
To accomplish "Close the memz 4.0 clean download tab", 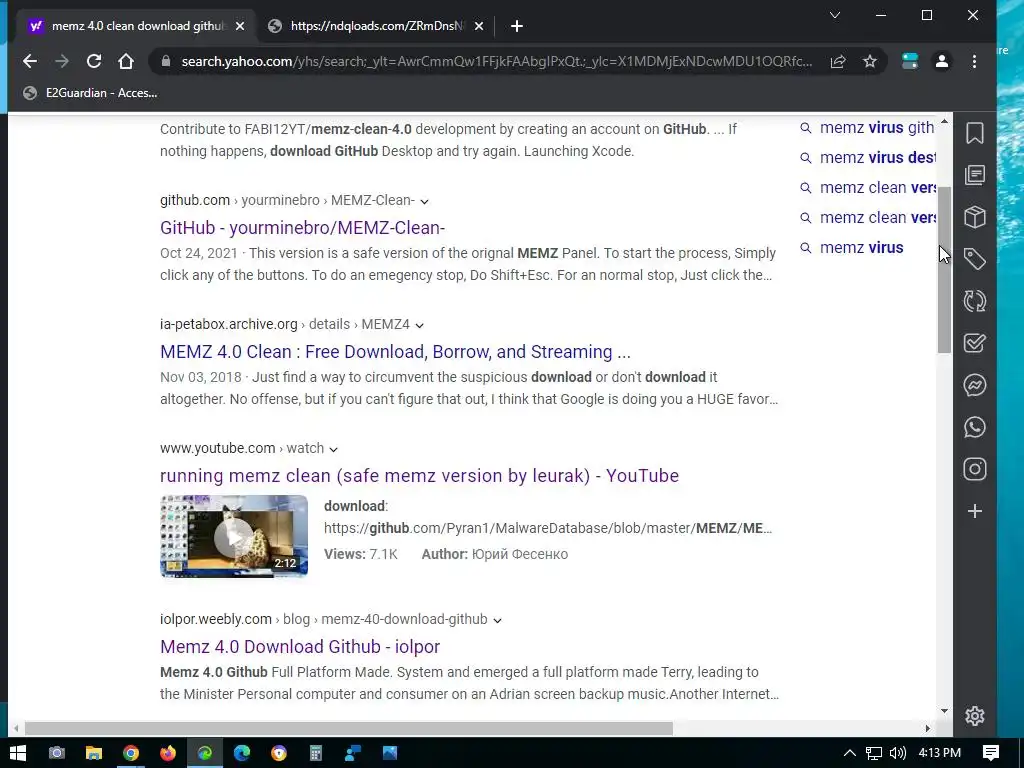I will tap(240, 26).
